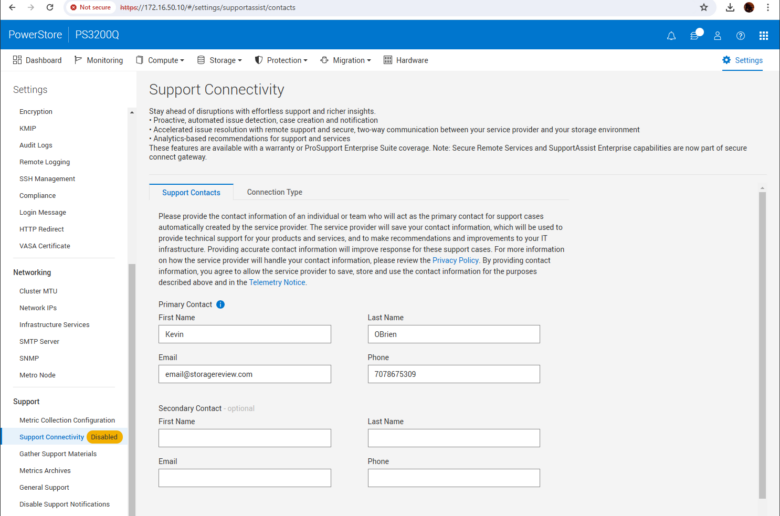
Task: Click the PowerStore logo text
Action: [35, 35]
